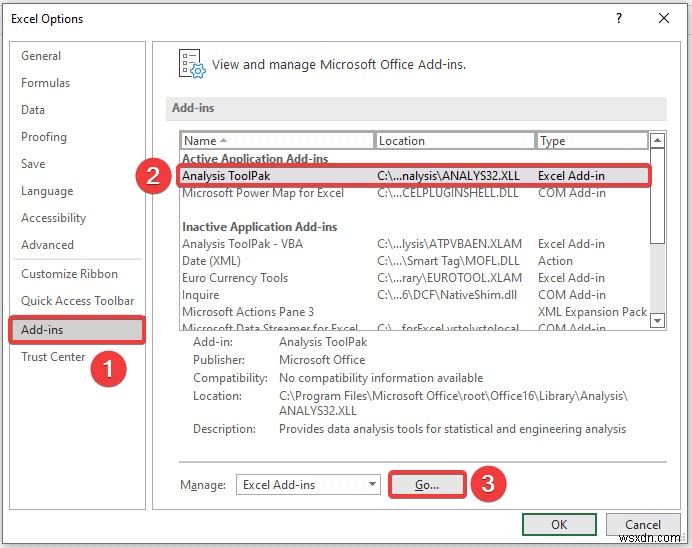692x548 pixels.
Task: Click the EUROTOOL.XLAM location cell
Action: [449, 278]
